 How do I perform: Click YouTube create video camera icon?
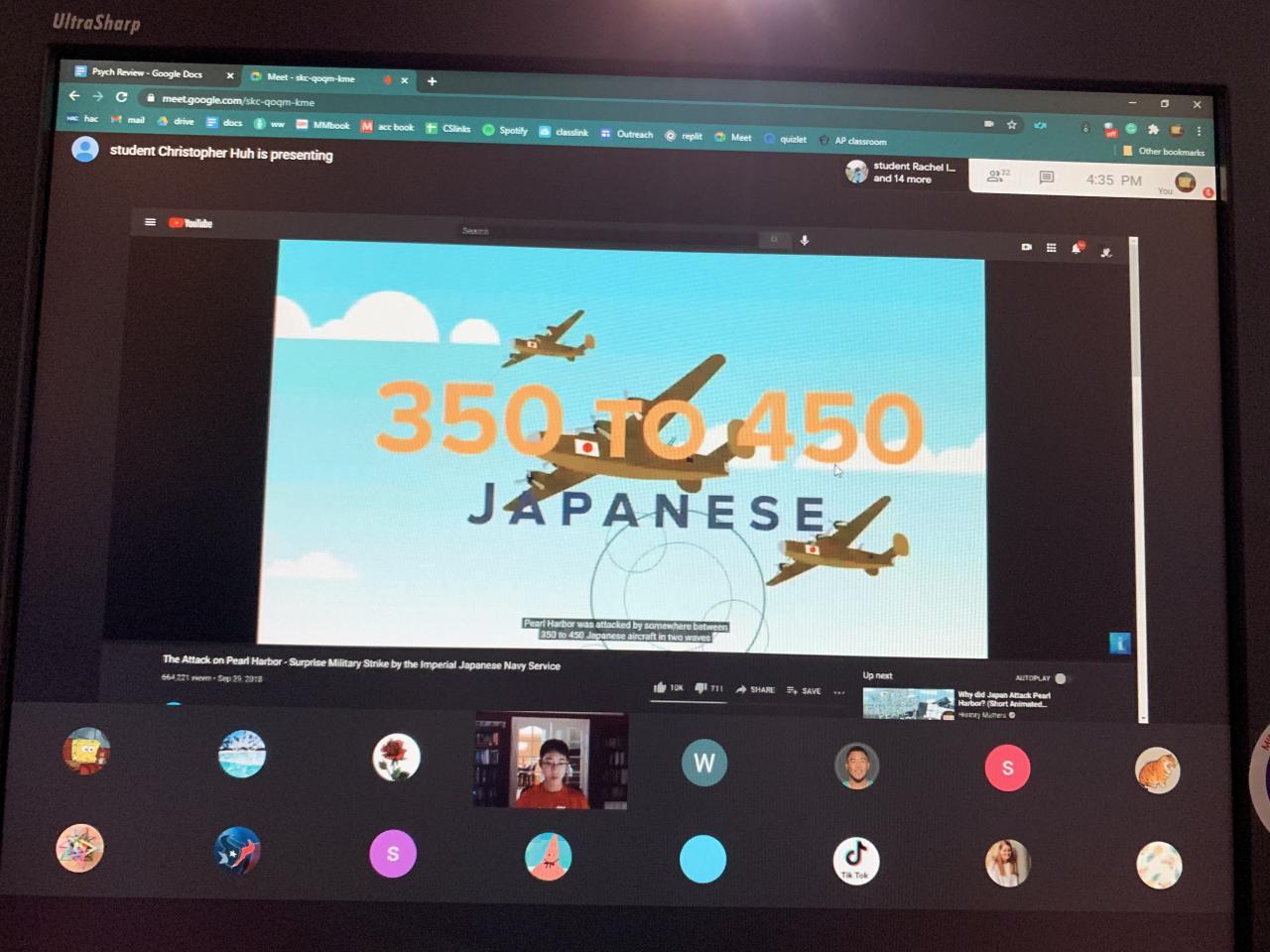pos(1027,247)
